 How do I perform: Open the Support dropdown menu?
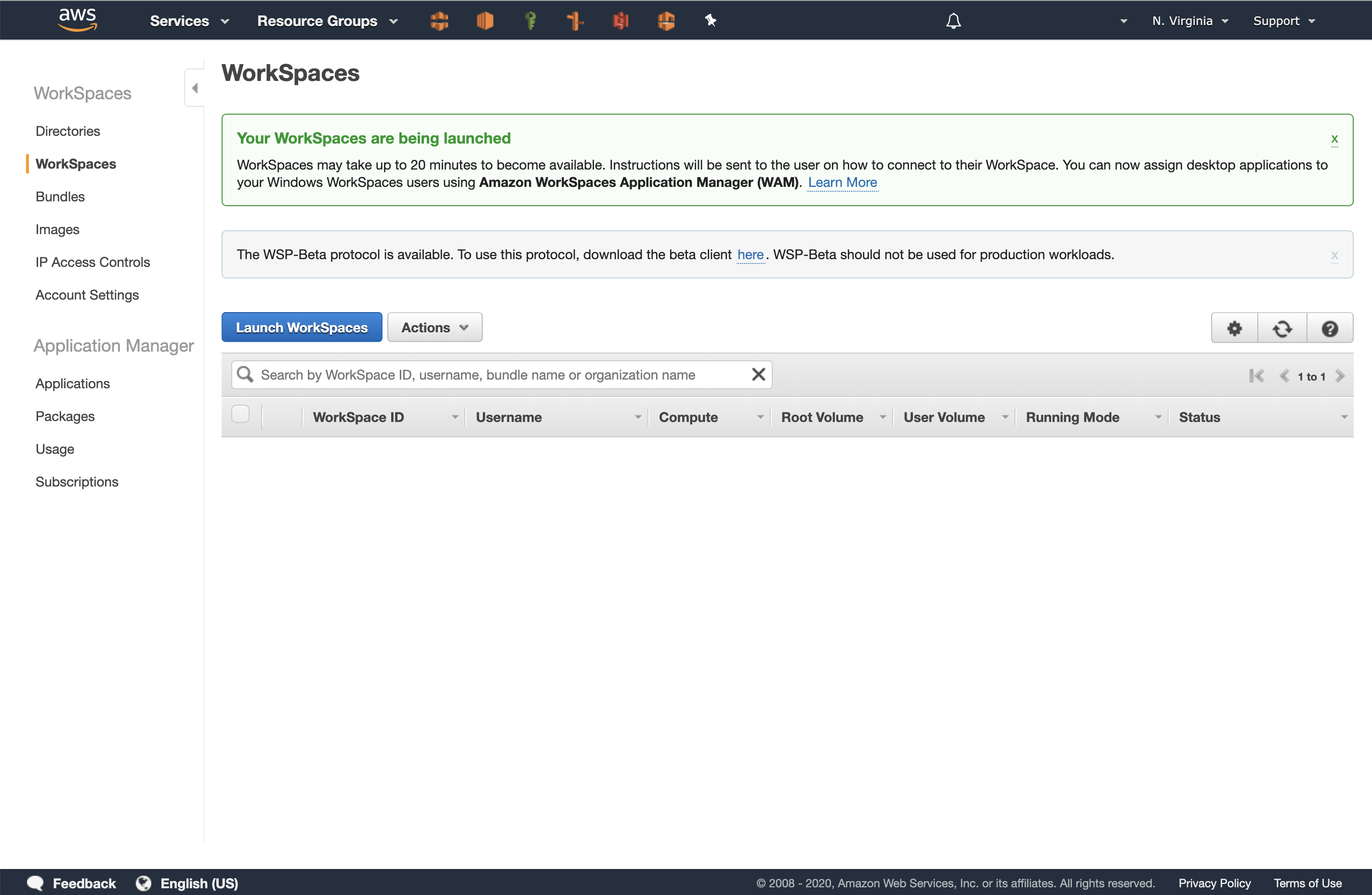click(1284, 21)
